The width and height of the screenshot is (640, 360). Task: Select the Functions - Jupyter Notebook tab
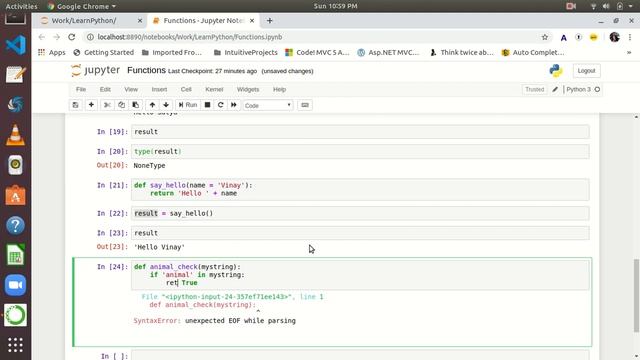(x=203, y=20)
